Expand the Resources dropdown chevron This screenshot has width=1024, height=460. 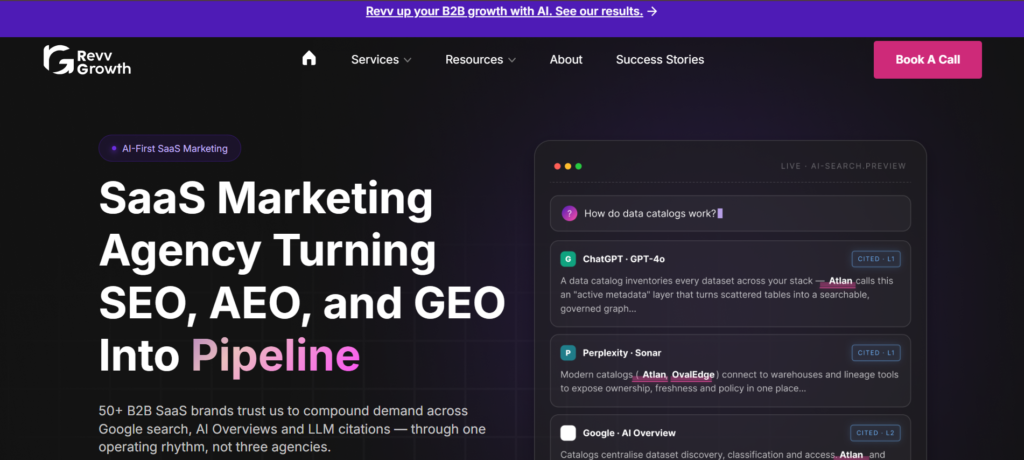pyautogui.click(x=512, y=60)
